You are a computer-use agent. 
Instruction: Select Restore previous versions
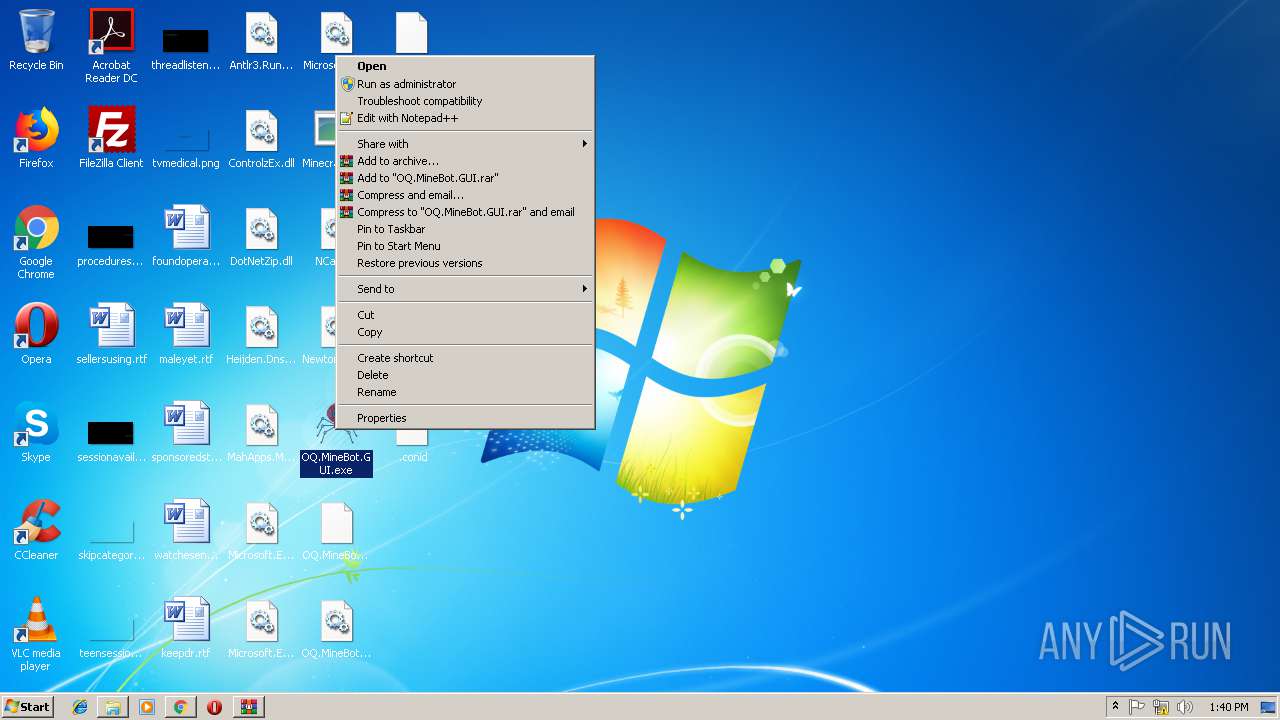[465, 263]
